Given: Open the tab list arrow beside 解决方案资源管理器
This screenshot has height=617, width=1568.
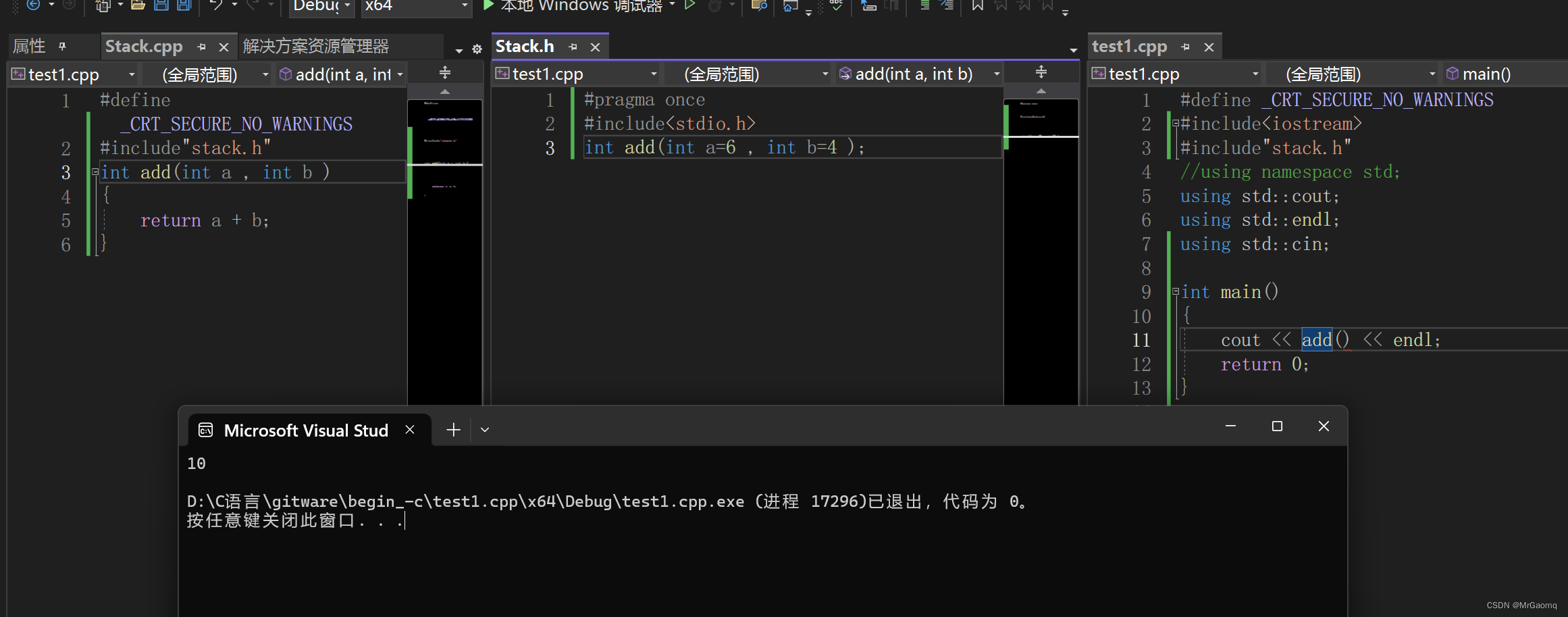Looking at the screenshot, I should pyautogui.click(x=459, y=50).
